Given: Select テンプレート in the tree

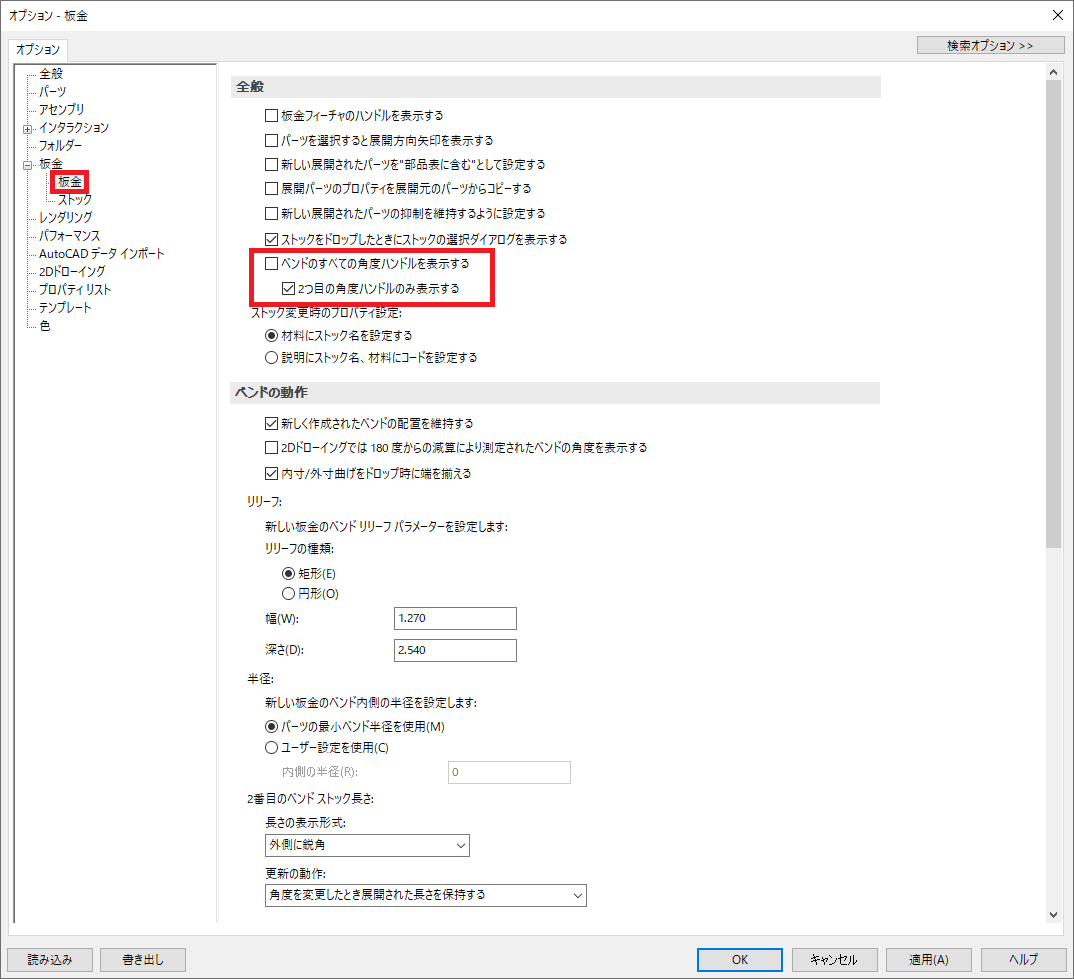Looking at the screenshot, I should [65, 307].
